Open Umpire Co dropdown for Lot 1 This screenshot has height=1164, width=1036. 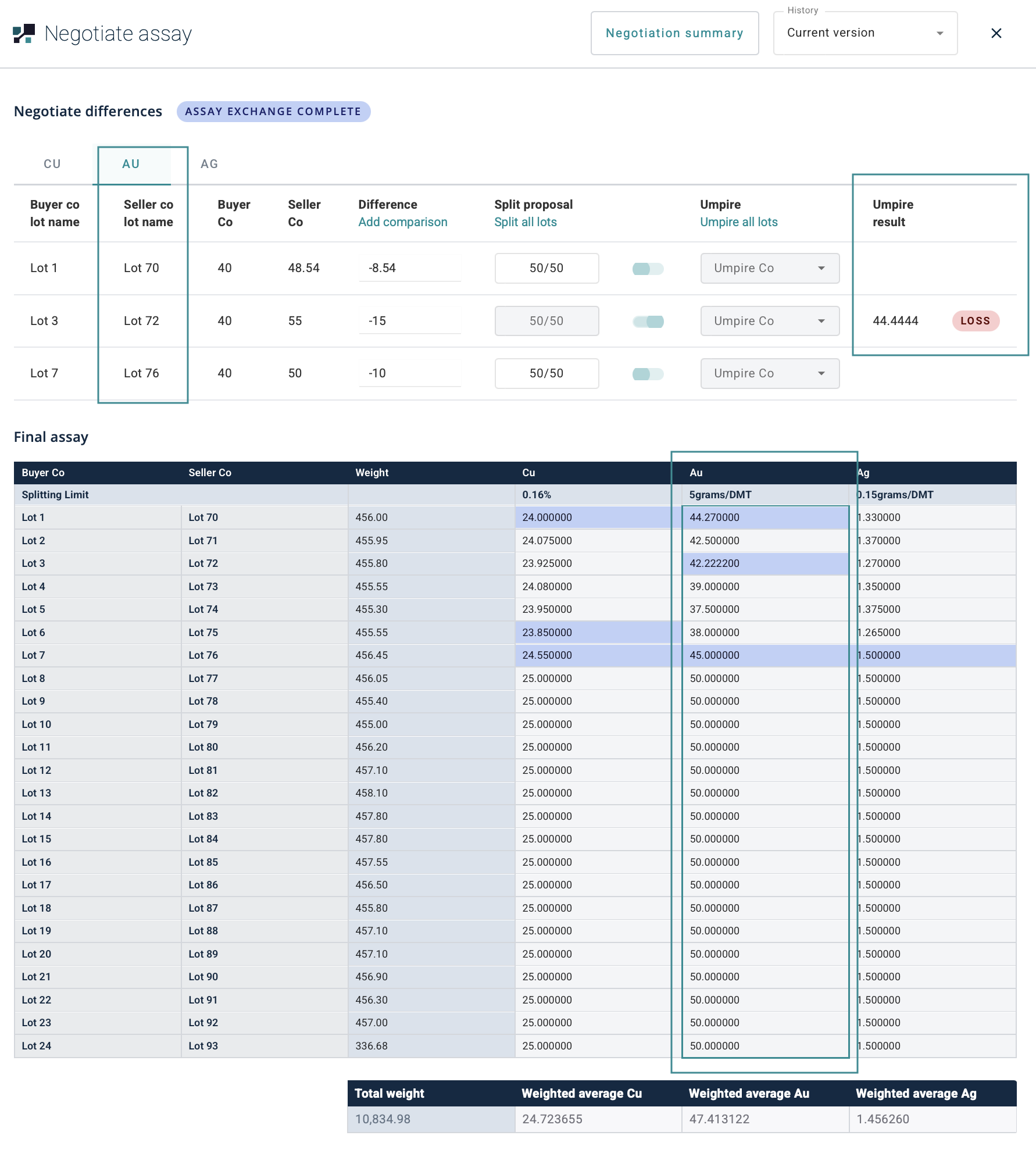[769, 269]
